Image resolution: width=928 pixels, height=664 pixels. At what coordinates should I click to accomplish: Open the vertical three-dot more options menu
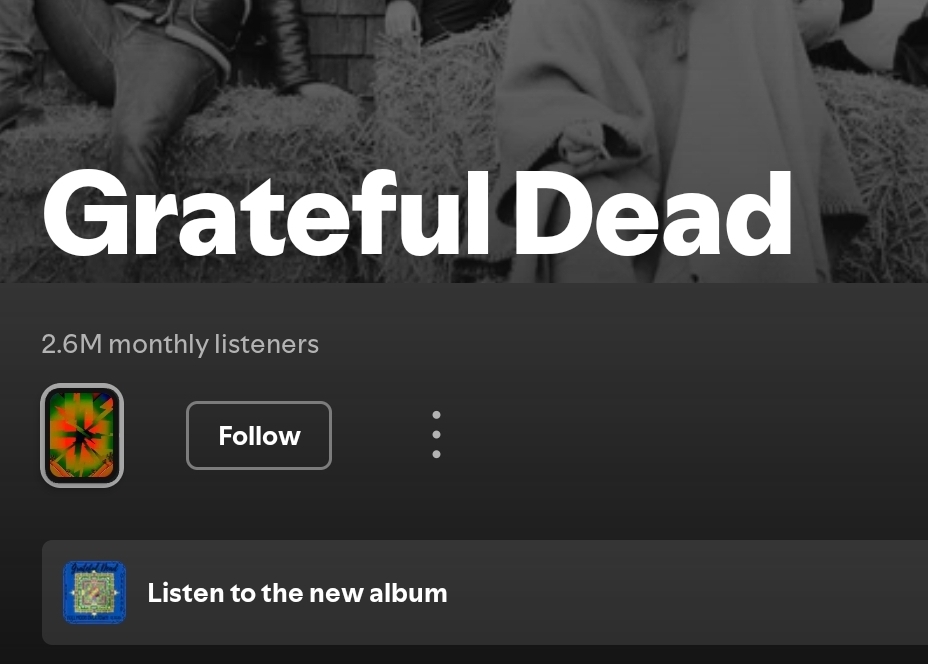(x=436, y=435)
